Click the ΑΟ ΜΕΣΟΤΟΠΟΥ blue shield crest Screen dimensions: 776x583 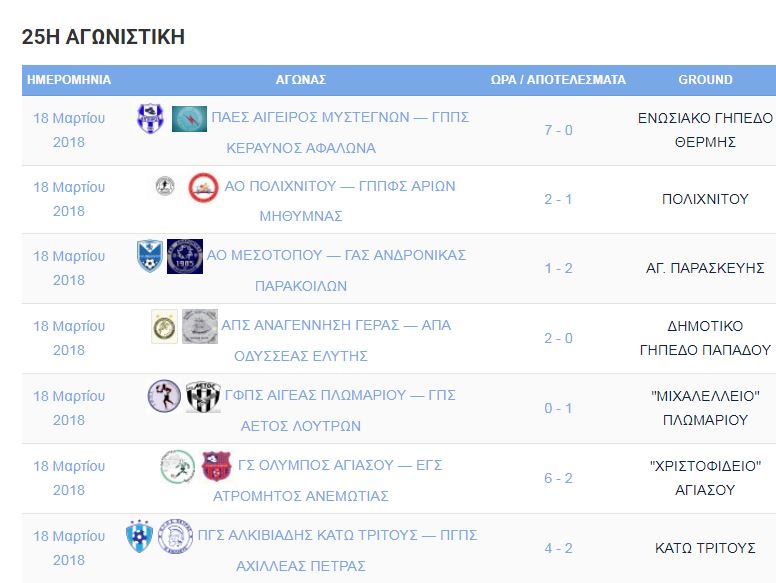click(x=149, y=256)
